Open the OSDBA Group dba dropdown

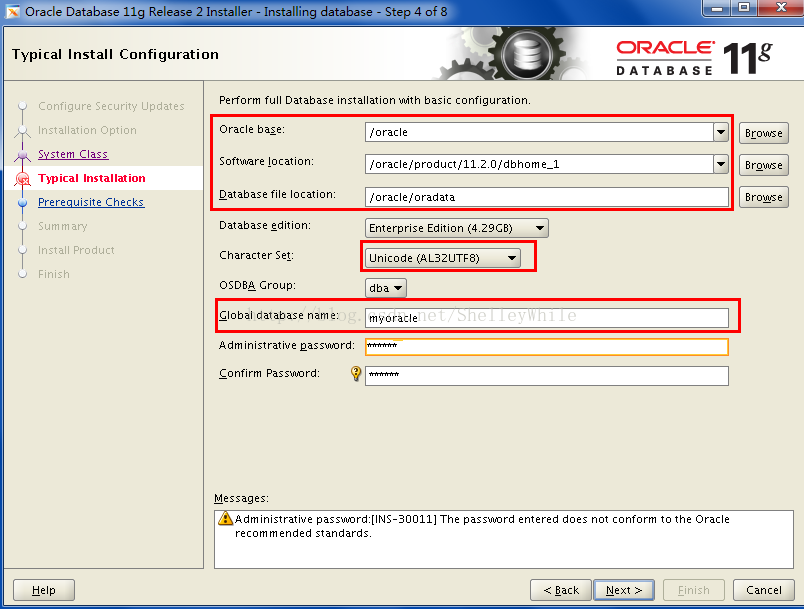[x=386, y=288]
